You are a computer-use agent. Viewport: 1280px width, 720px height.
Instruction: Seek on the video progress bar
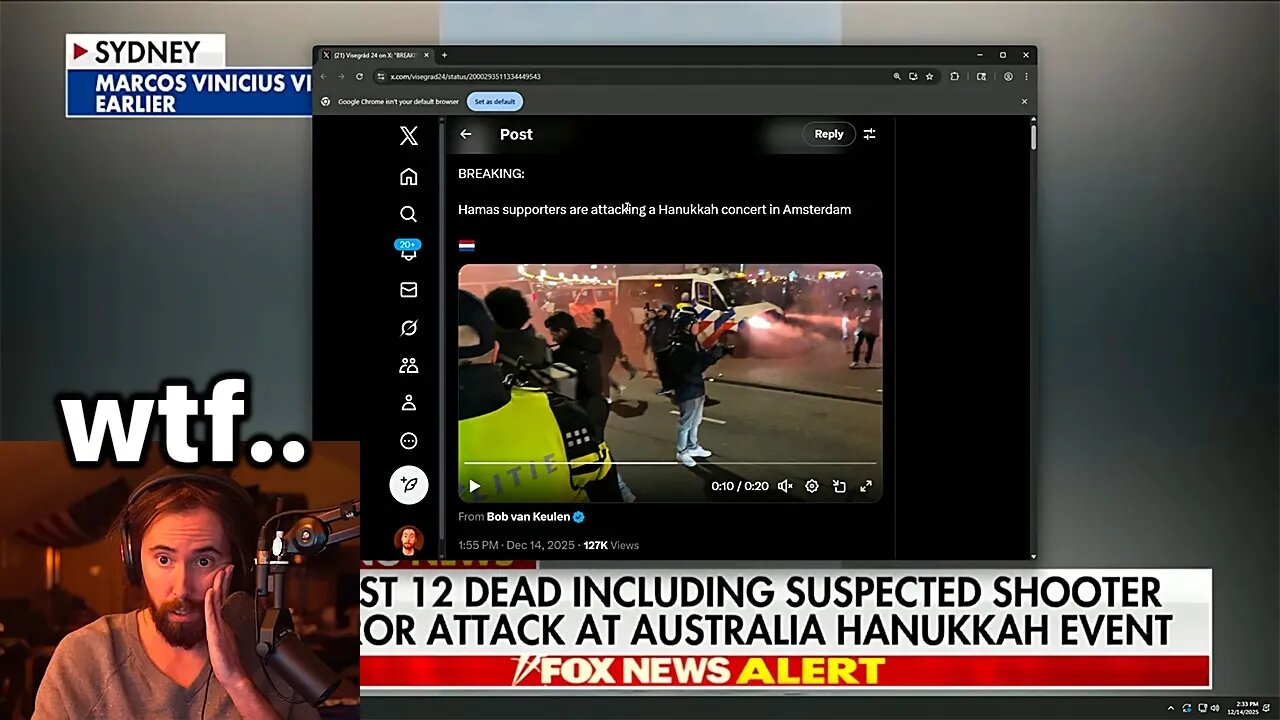pyautogui.click(x=670, y=463)
